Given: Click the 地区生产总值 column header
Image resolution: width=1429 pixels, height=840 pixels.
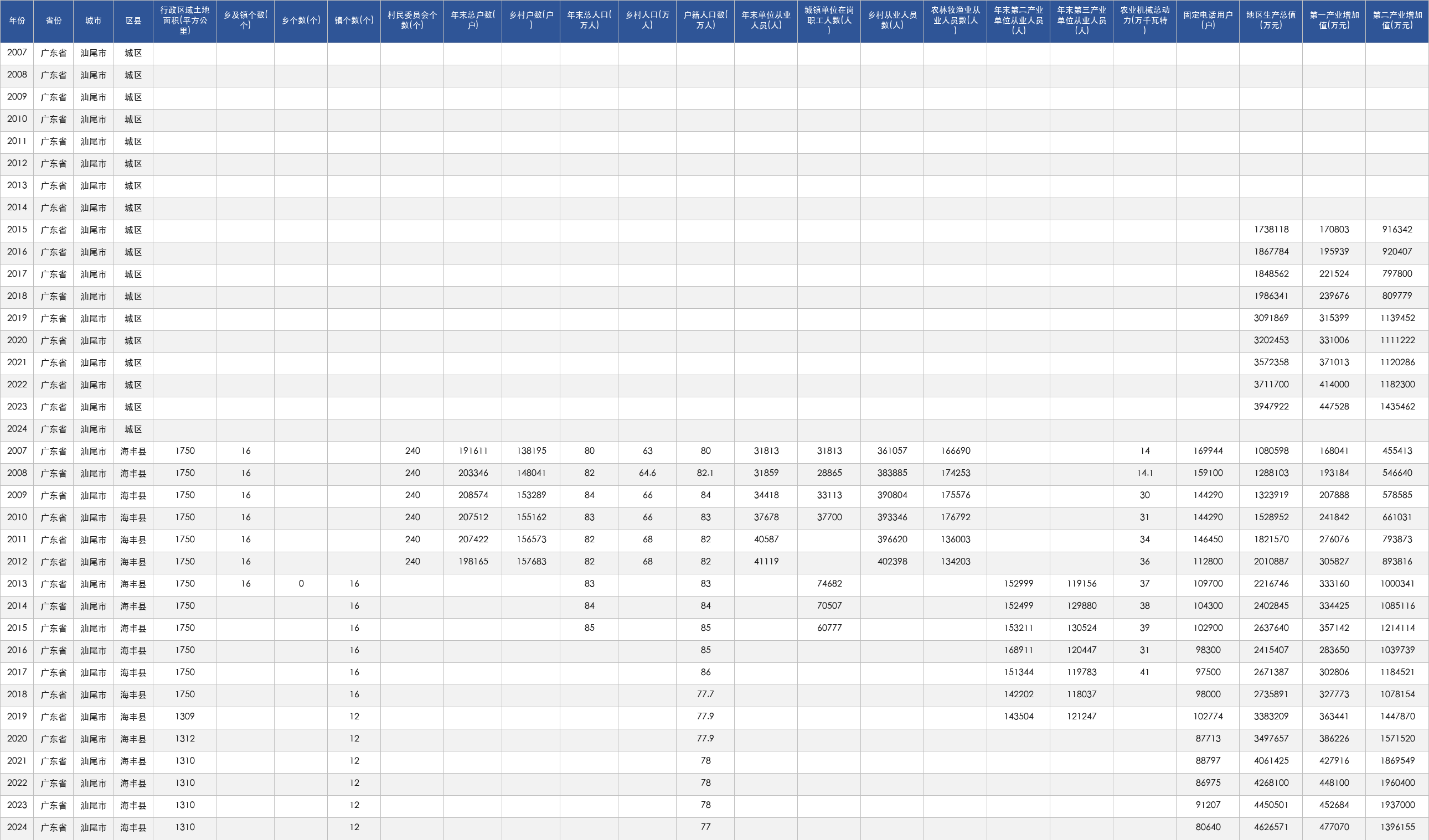Looking at the screenshot, I should (1271, 21).
